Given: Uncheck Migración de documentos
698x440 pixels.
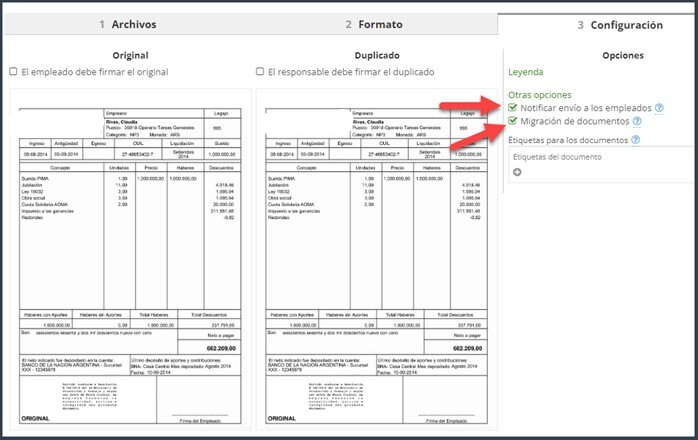Looking at the screenshot, I should (x=513, y=121).
